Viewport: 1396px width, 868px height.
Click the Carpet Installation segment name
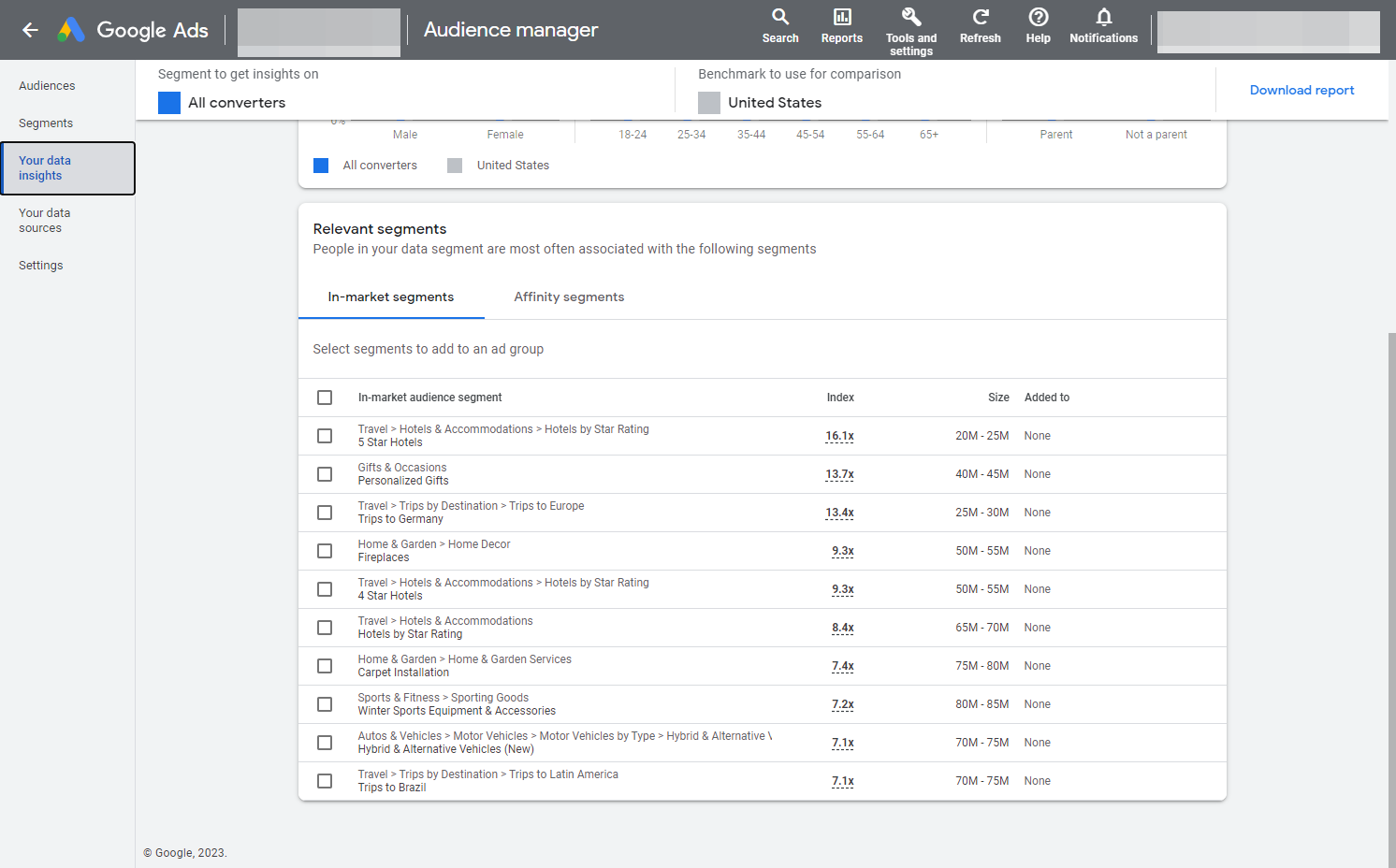click(403, 673)
